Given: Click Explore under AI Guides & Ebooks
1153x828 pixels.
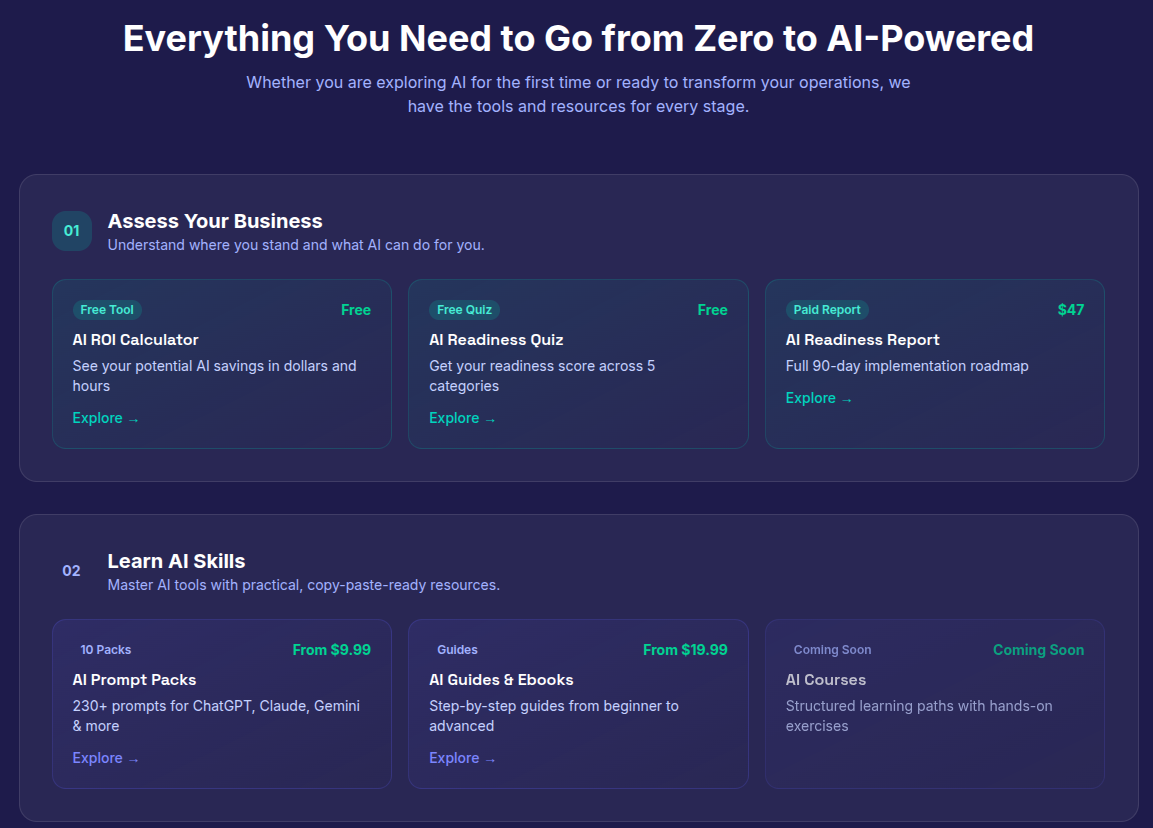Looking at the screenshot, I should click(x=462, y=758).
